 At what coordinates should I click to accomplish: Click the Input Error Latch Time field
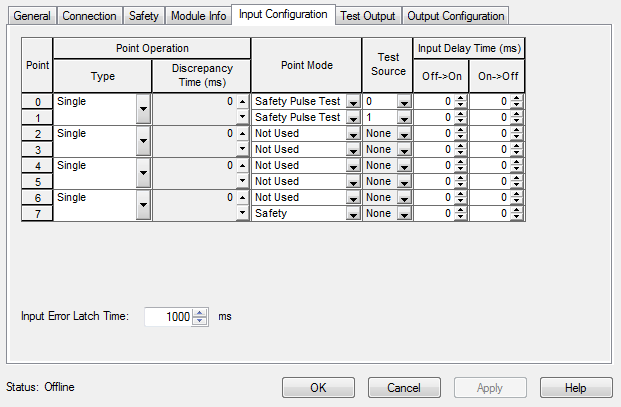coord(168,316)
